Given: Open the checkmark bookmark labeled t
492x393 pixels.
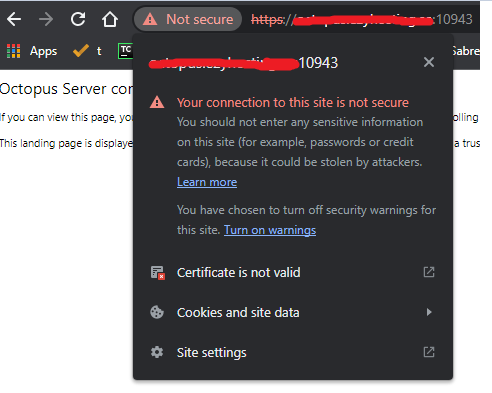Looking at the screenshot, I should pyautogui.click(x=87, y=51).
